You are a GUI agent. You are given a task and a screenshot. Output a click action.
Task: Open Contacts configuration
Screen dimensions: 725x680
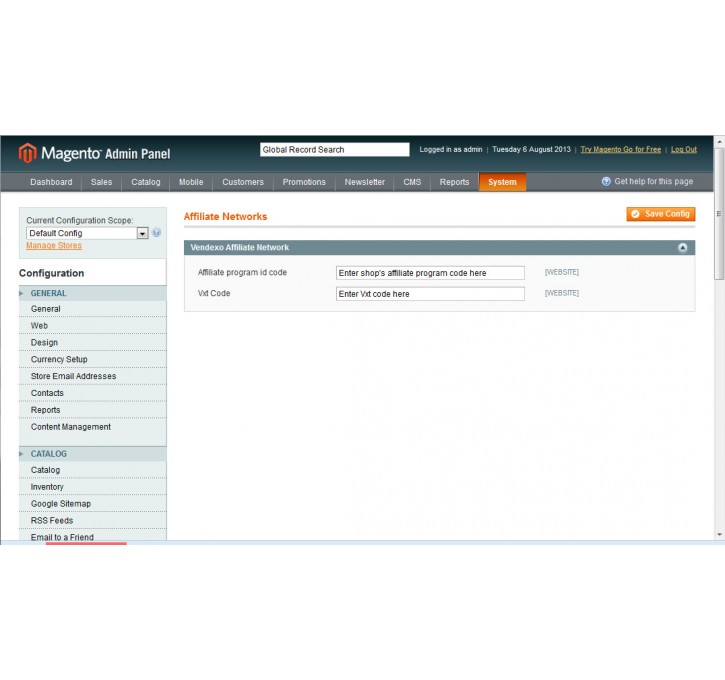[92, 393]
